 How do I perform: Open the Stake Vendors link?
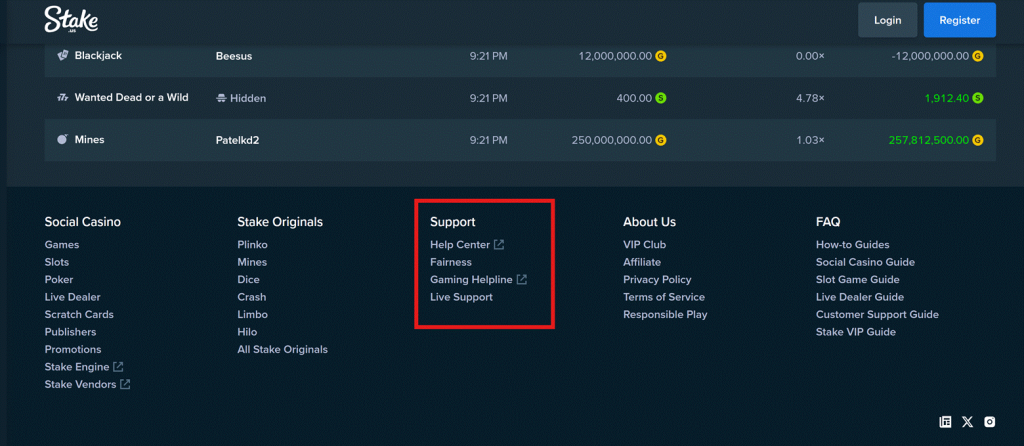click(80, 385)
